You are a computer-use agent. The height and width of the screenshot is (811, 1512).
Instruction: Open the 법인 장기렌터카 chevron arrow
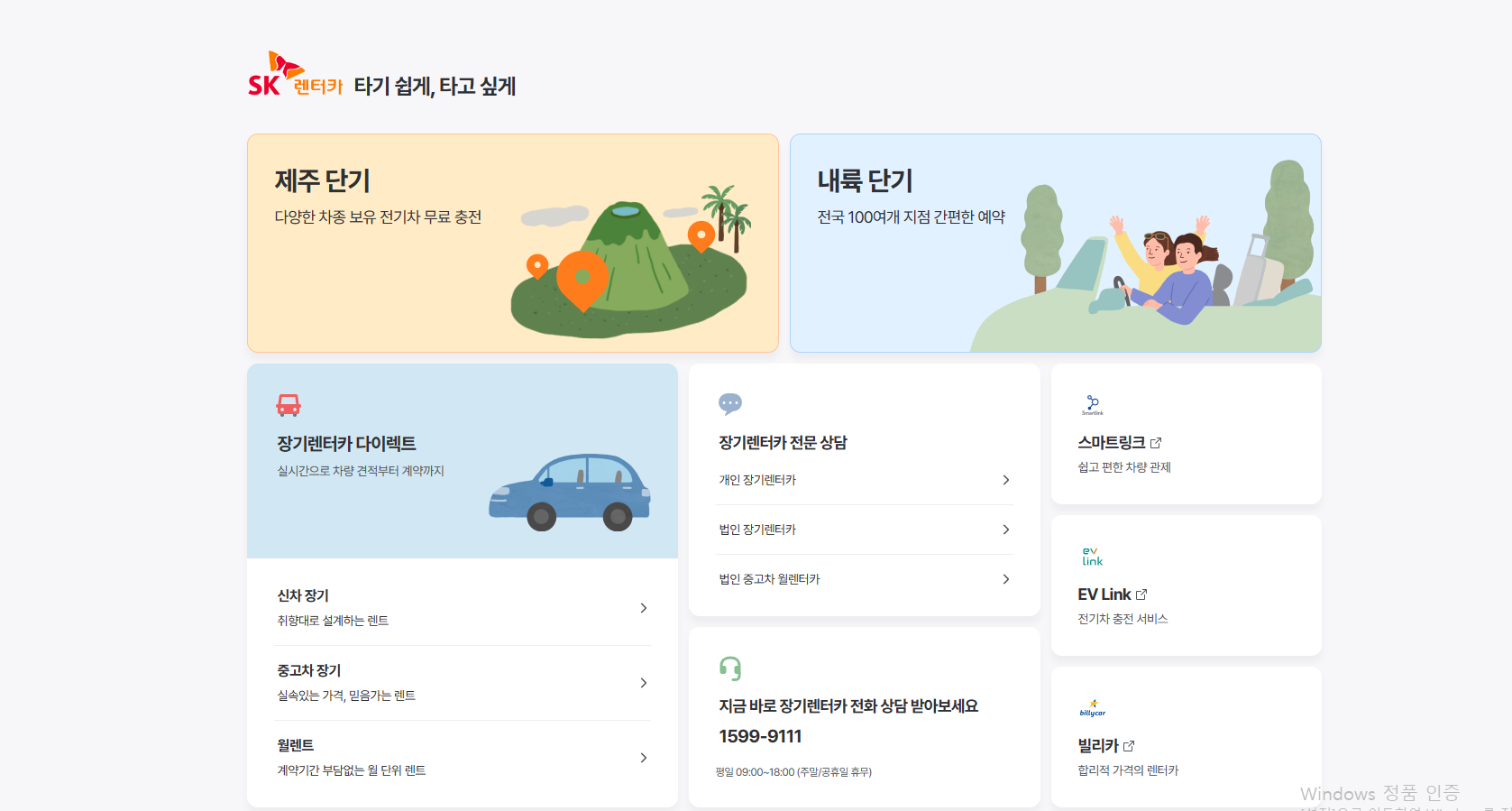coord(1006,530)
